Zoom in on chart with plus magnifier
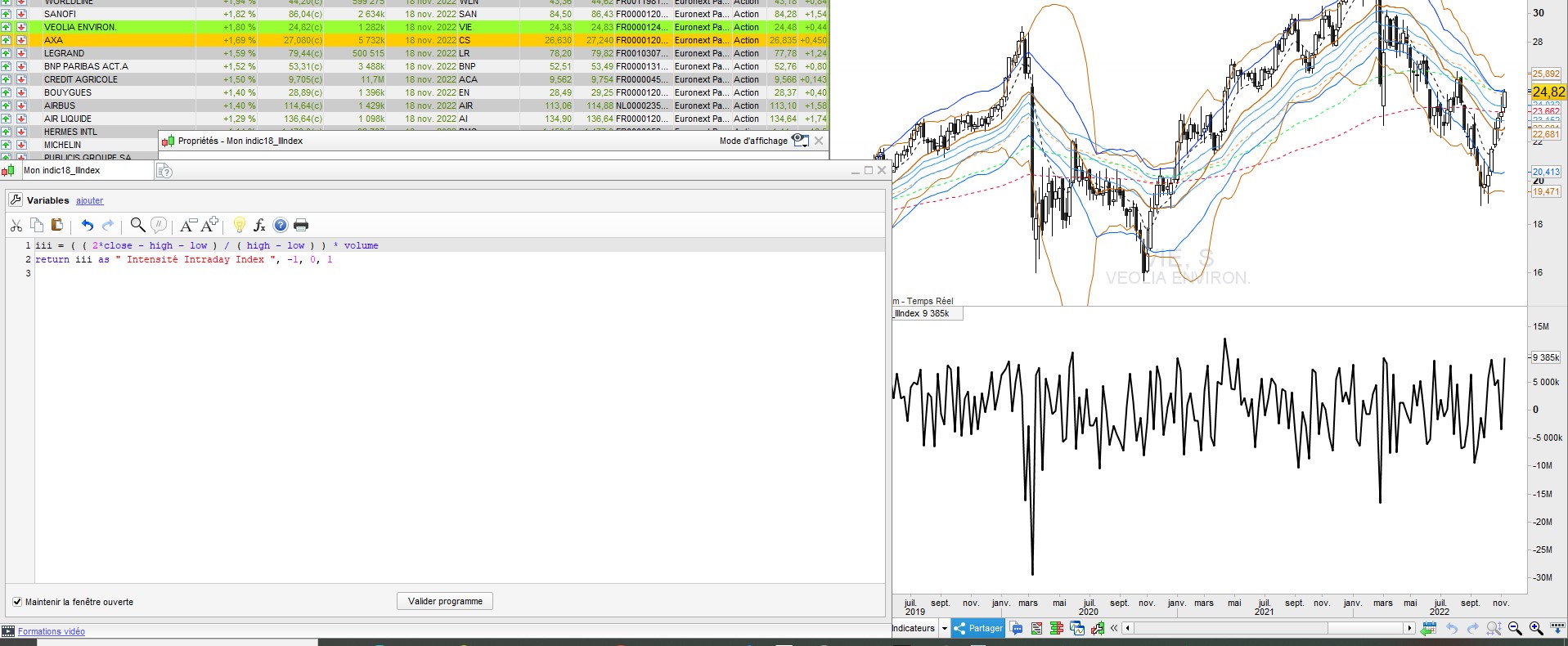The height and width of the screenshot is (646, 1568). (x=1536, y=629)
